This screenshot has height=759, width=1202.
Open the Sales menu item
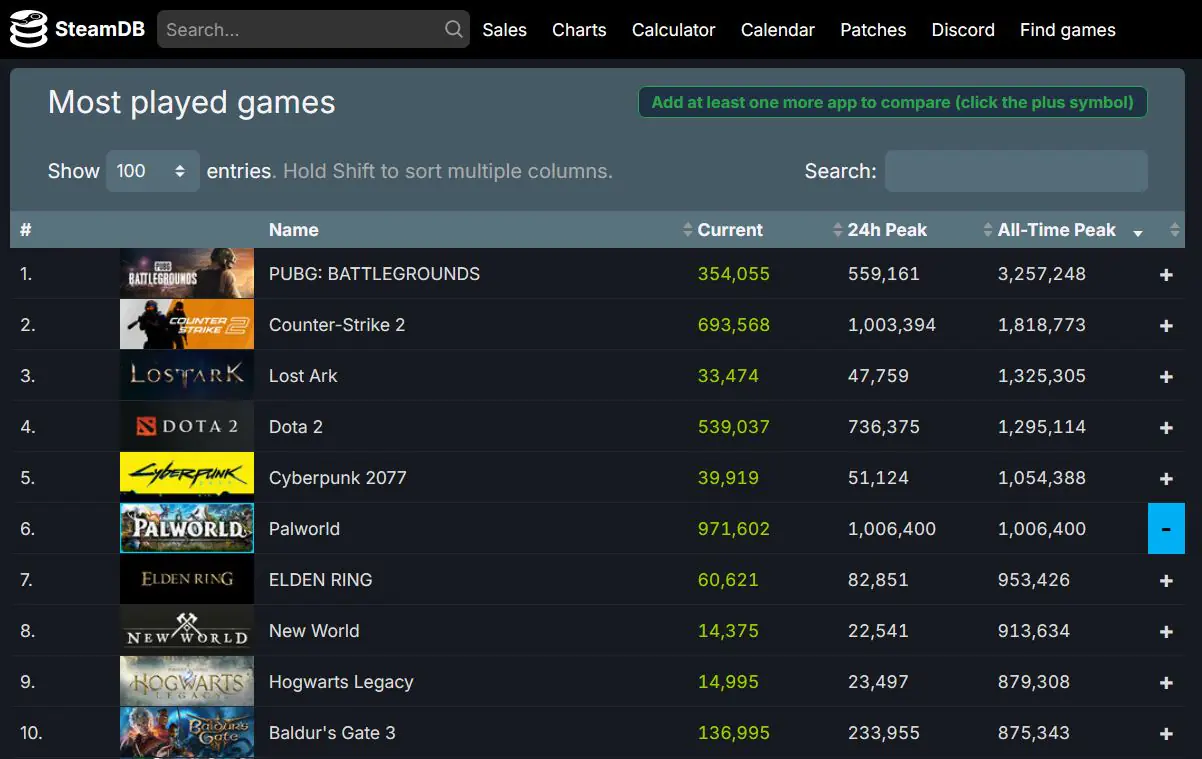[504, 30]
